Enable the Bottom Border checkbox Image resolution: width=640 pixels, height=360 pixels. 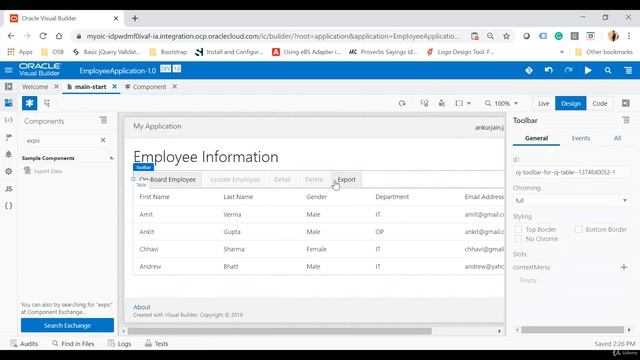[578, 229]
